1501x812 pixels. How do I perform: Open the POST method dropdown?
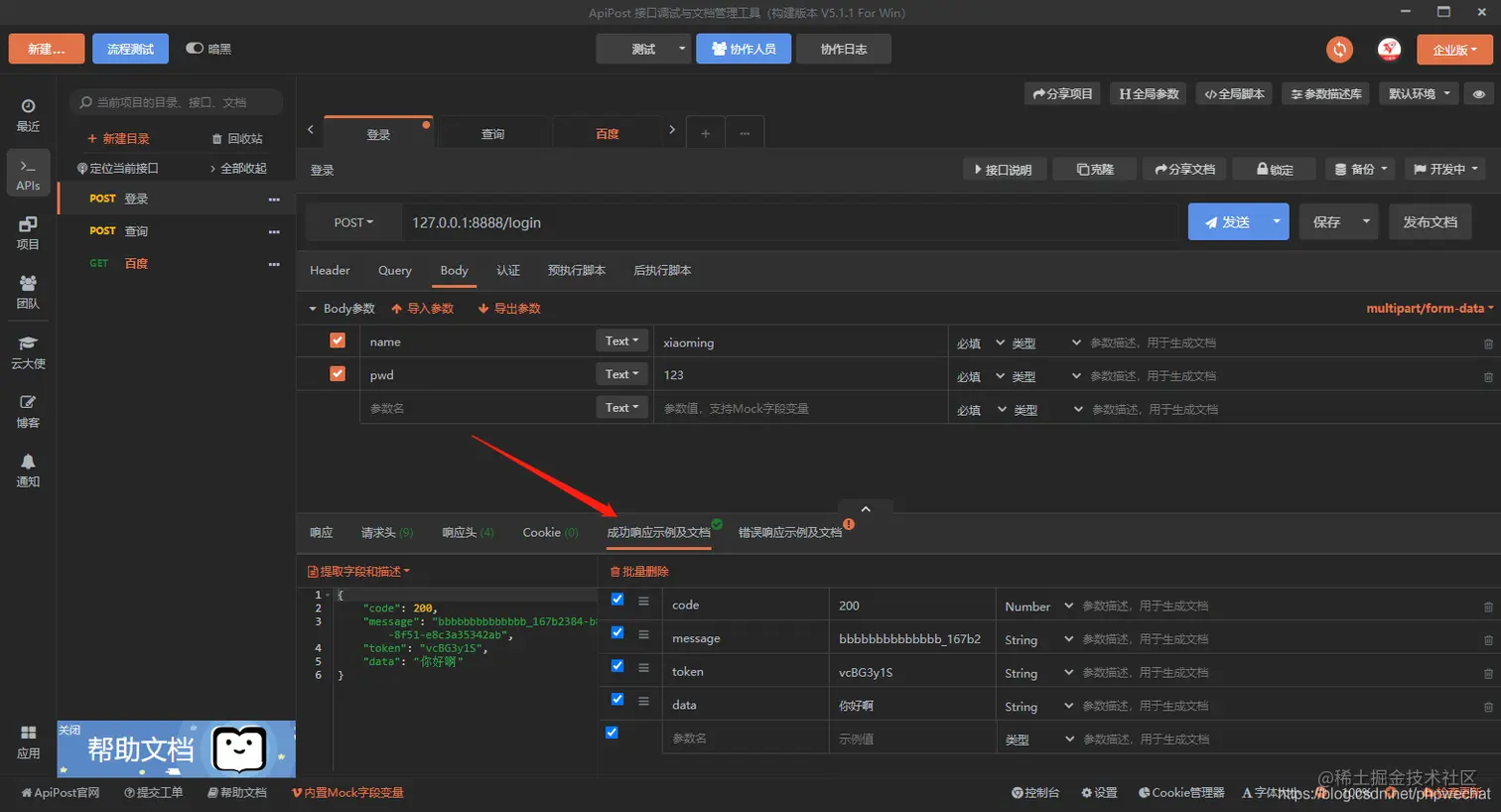pyautogui.click(x=353, y=222)
